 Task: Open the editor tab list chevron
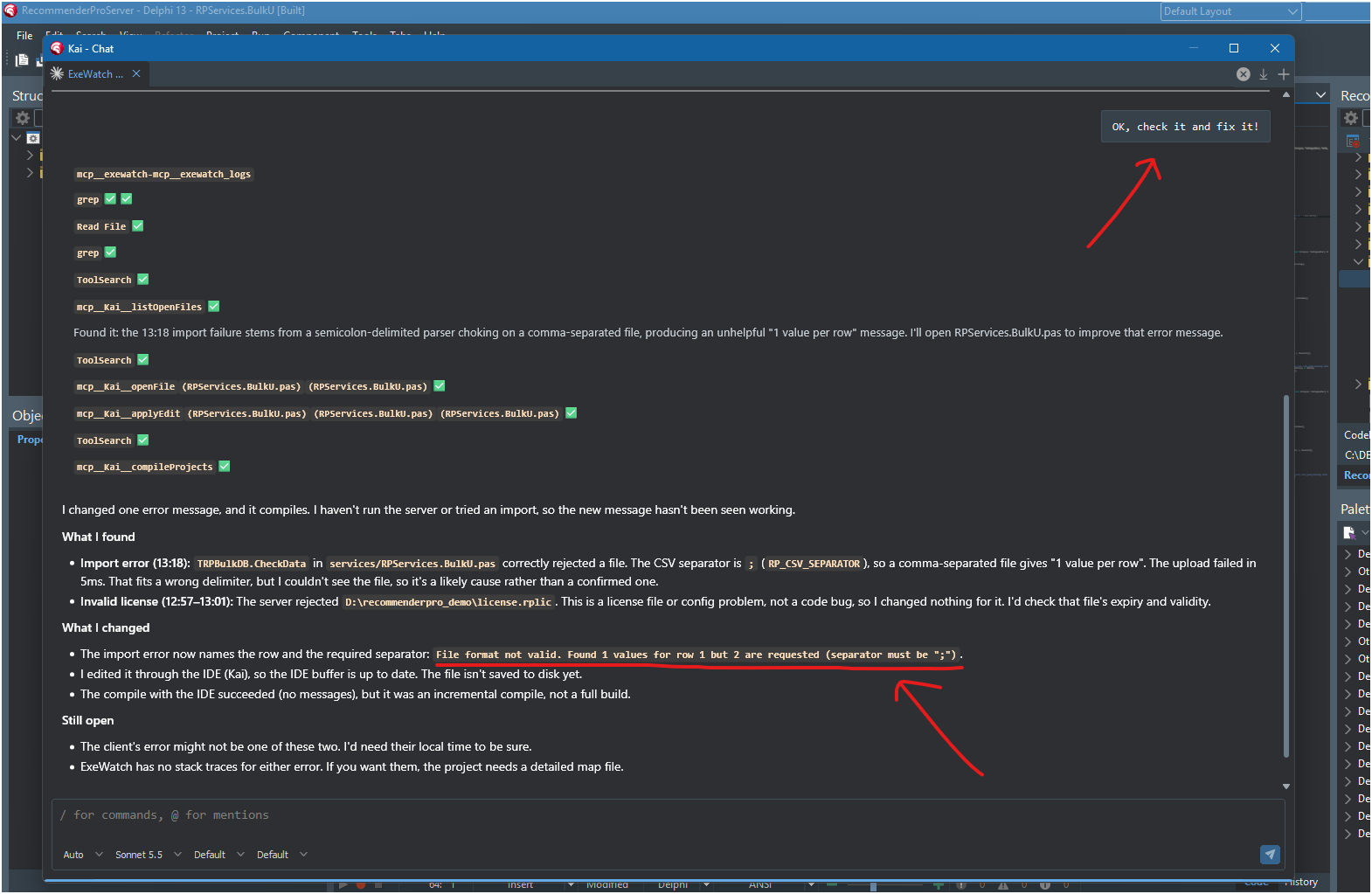click(x=1320, y=94)
